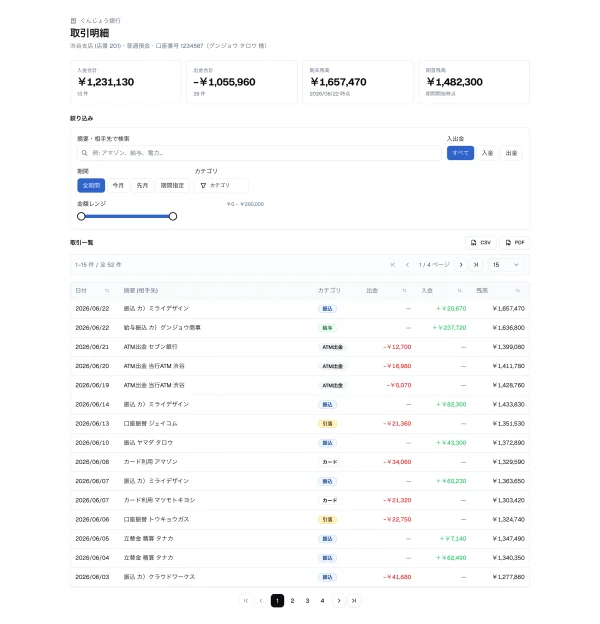The image size is (600, 624).
Task: Select page 3 in bottom pagination
Action: point(308,601)
